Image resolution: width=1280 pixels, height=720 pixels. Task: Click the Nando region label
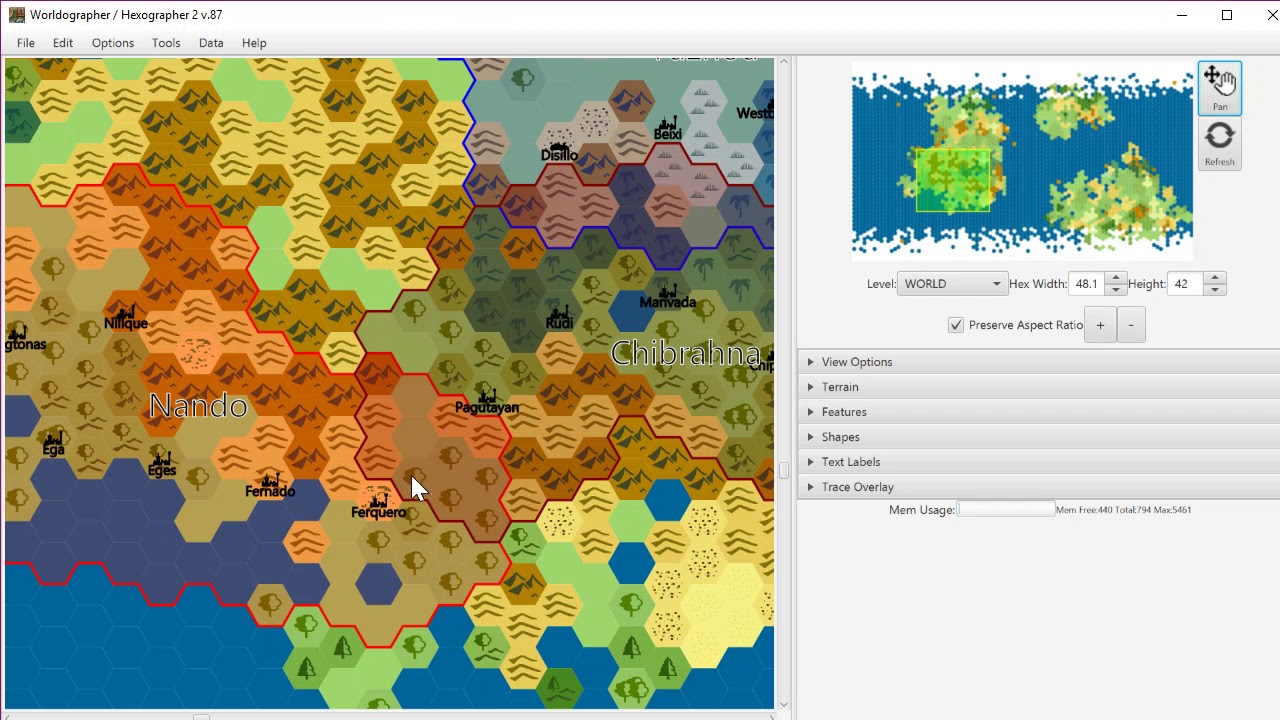pos(198,406)
